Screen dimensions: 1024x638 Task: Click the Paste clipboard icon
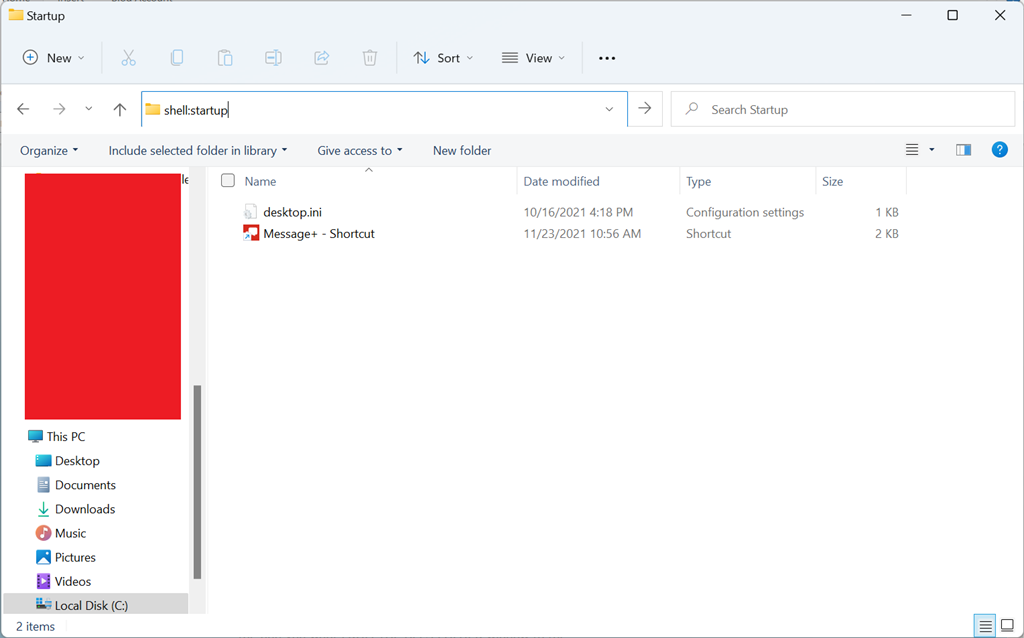pos(225,58)
